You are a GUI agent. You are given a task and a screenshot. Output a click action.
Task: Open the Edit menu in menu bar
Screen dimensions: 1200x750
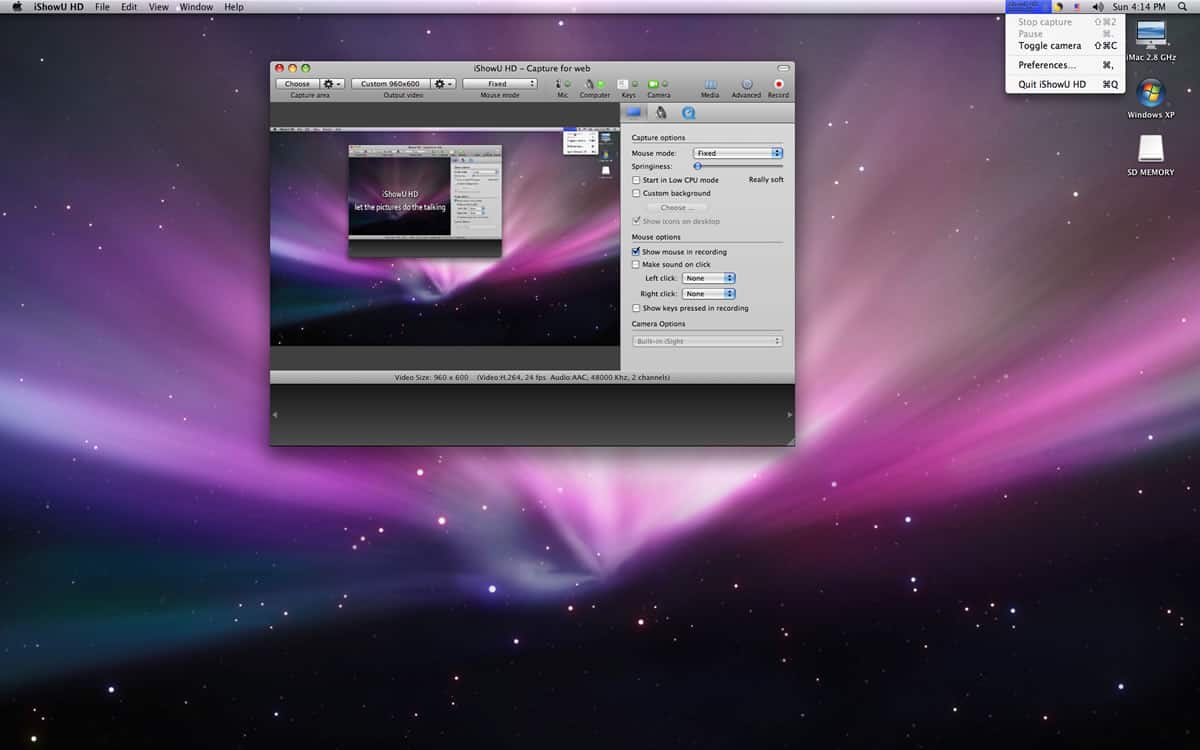click(x=129, y=7)
